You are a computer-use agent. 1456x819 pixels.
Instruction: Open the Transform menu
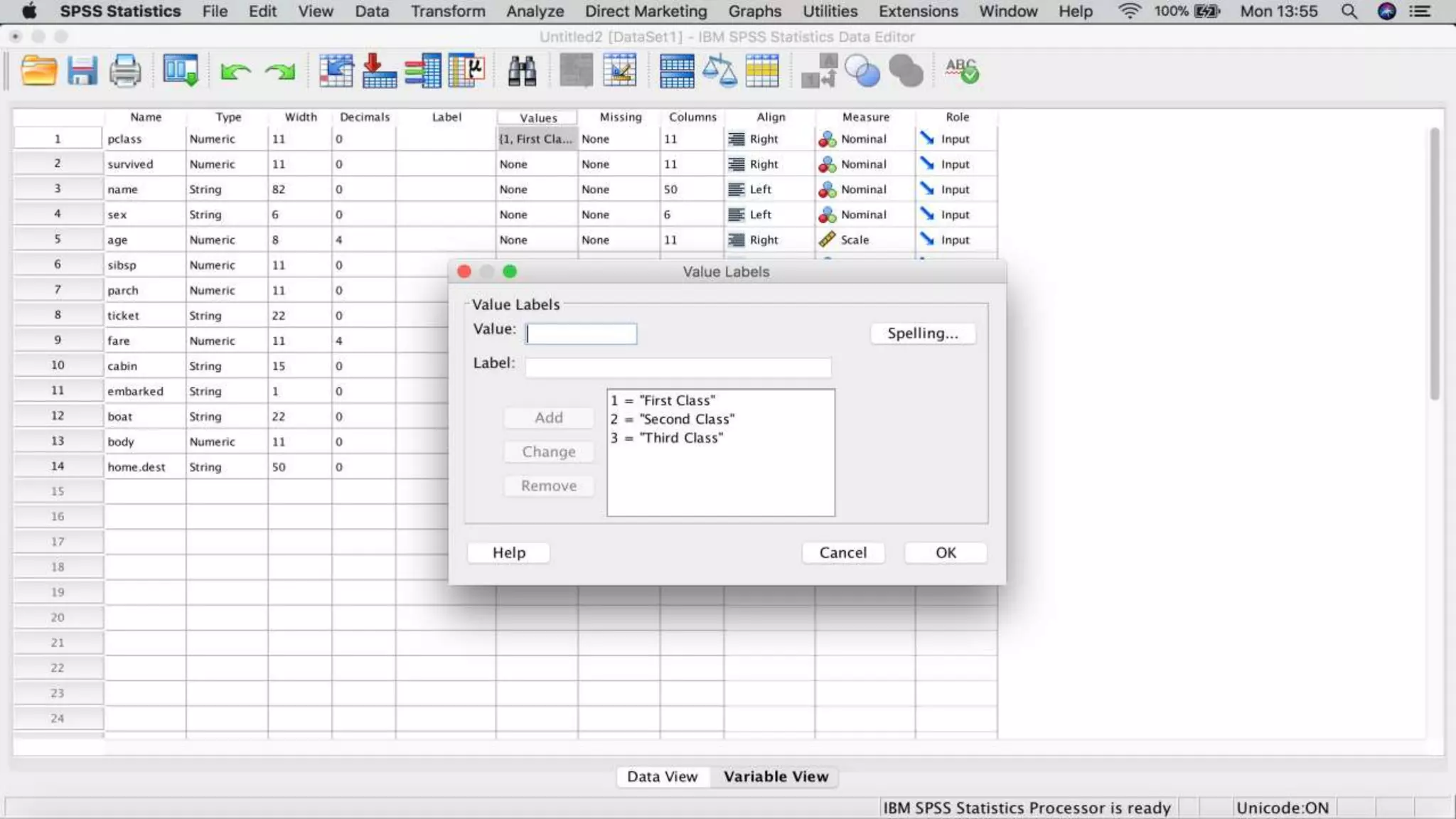point(448,11)
